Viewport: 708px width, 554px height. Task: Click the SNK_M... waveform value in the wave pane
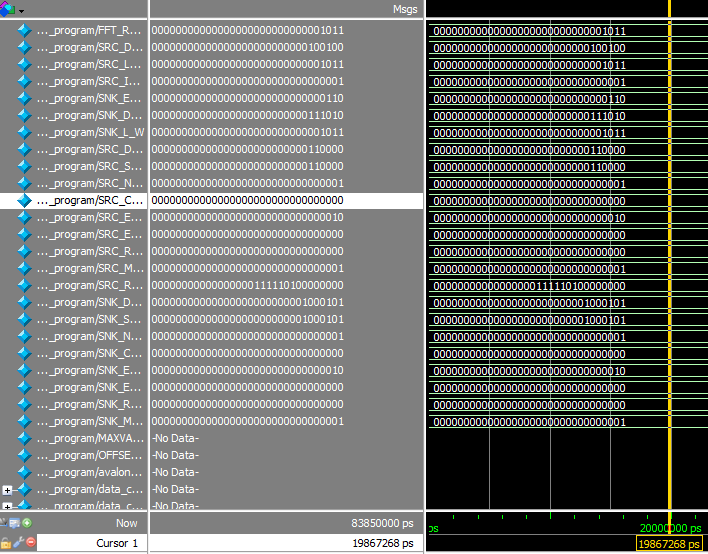pos(529,422)
